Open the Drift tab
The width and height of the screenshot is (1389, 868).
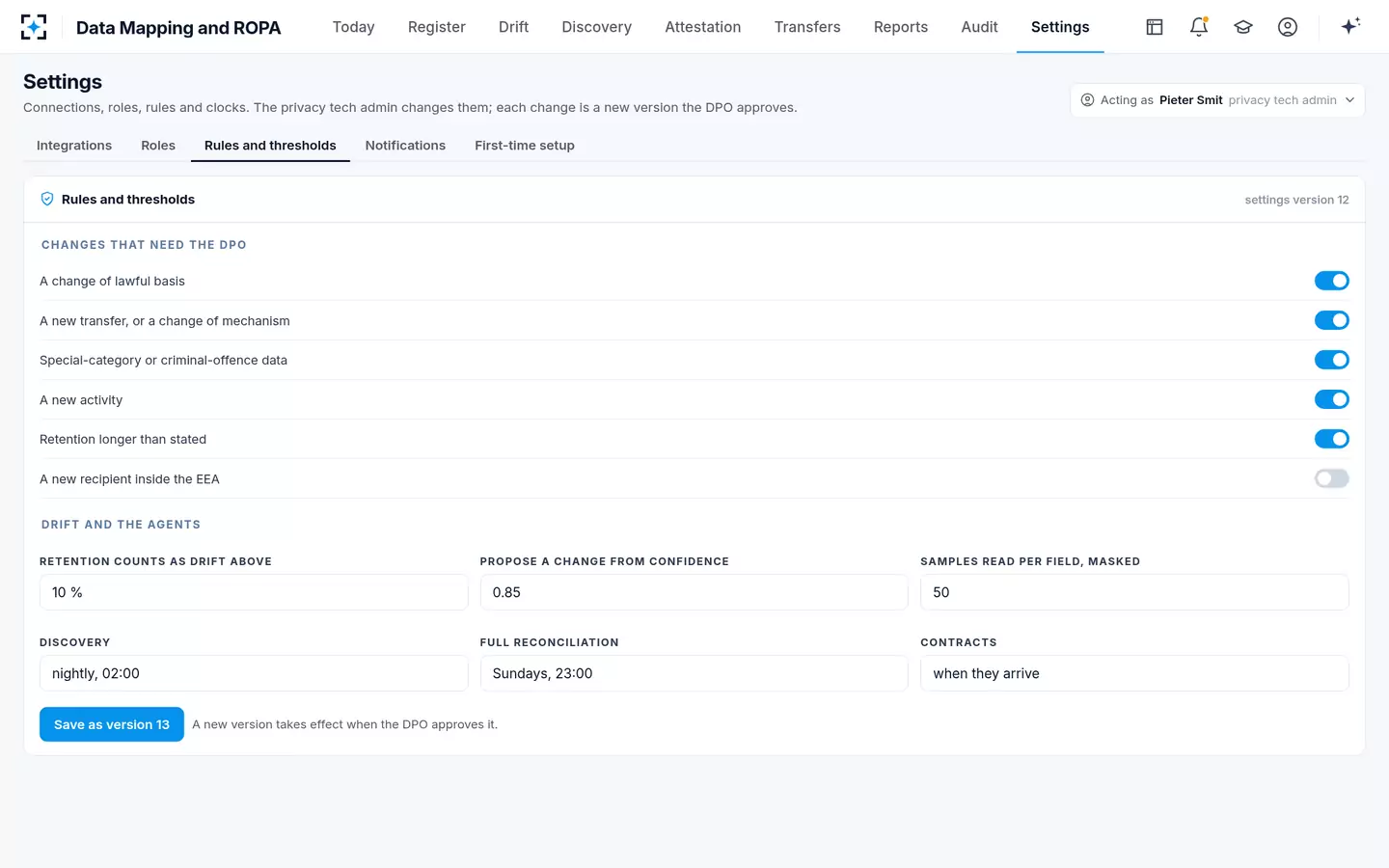click(x=513, y=27)
